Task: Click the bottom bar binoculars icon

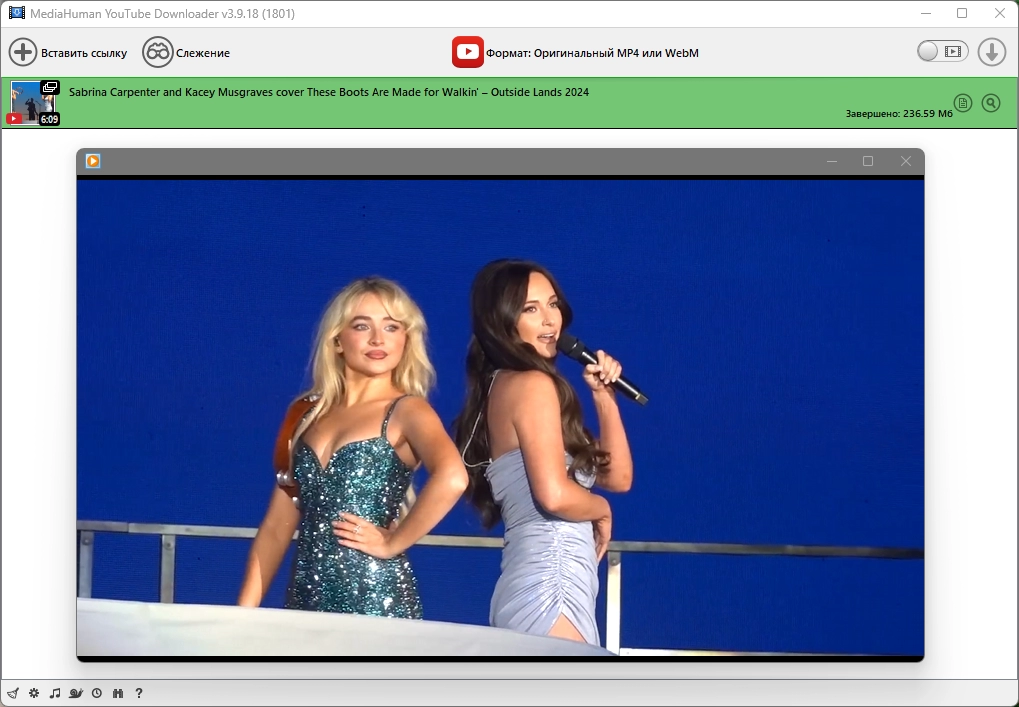Action: click(x=118, y=693)
